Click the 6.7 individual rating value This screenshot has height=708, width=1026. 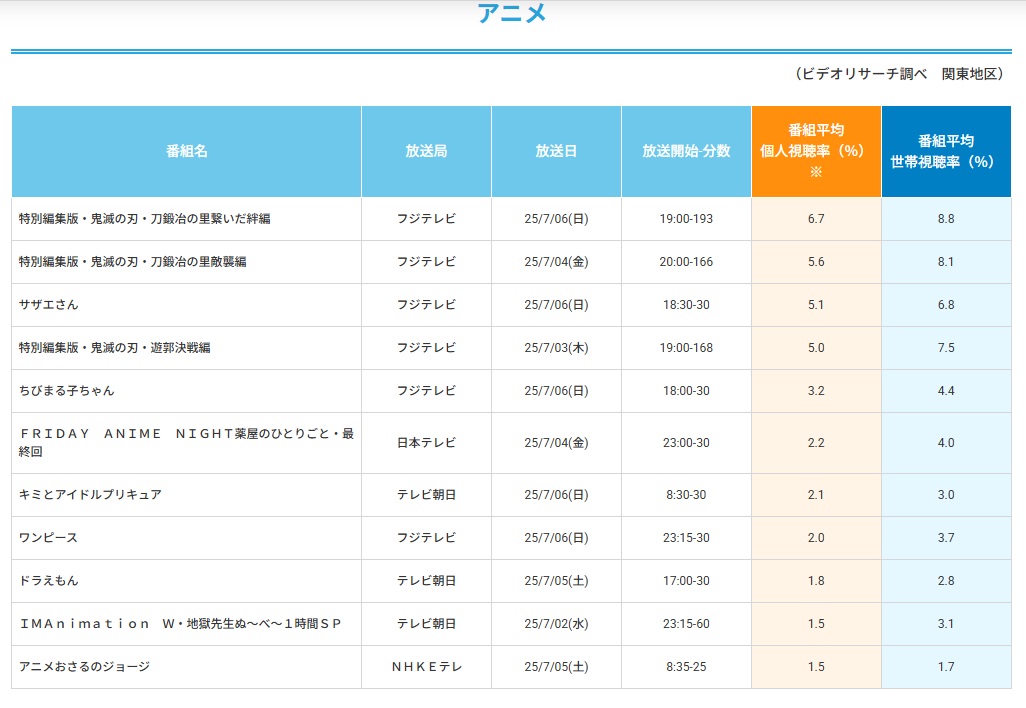point(816,219)
